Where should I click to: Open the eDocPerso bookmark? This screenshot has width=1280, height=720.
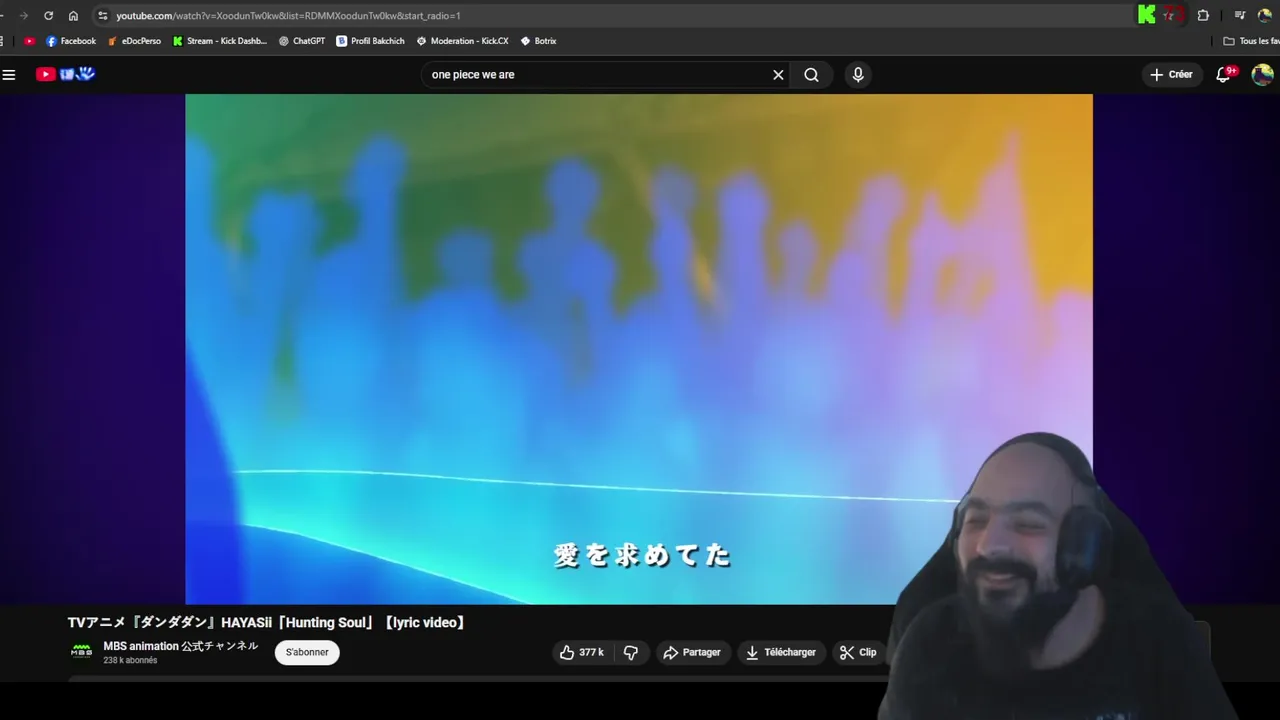tap(134, 41)
